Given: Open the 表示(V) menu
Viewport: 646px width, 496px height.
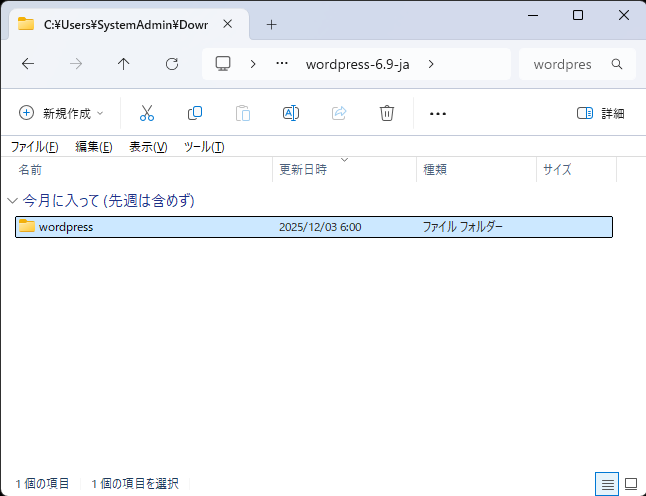Looking at the screenshot, I should [x=148, y=147].
